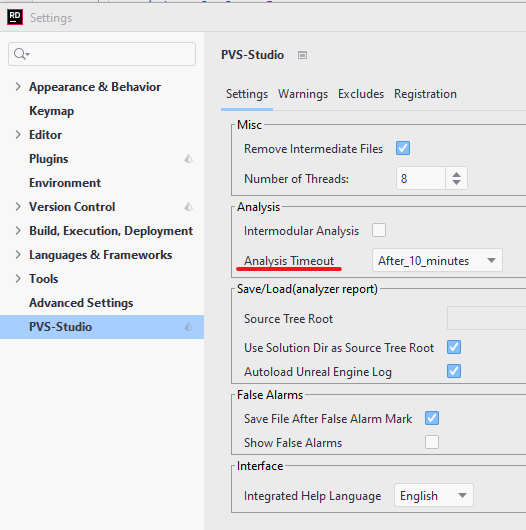This screenshot has height=530, width=526.
Task: Click the Rider RD logo icon
Action: tap(15, 17)
